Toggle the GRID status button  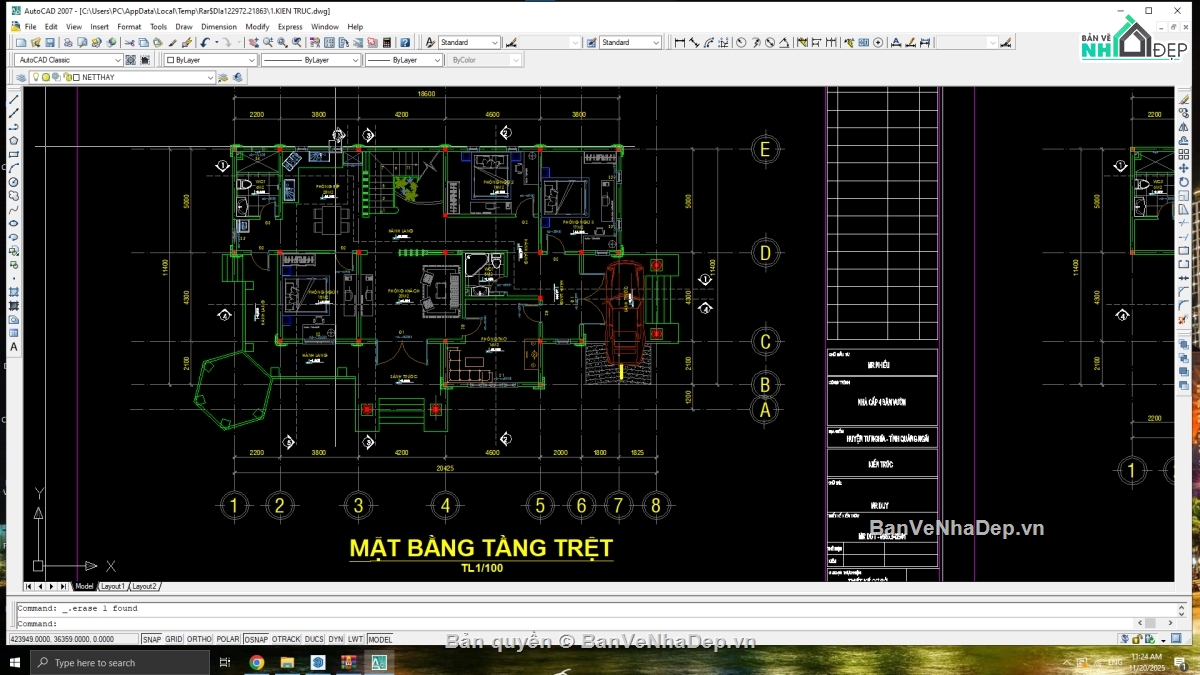pos(174,639)
